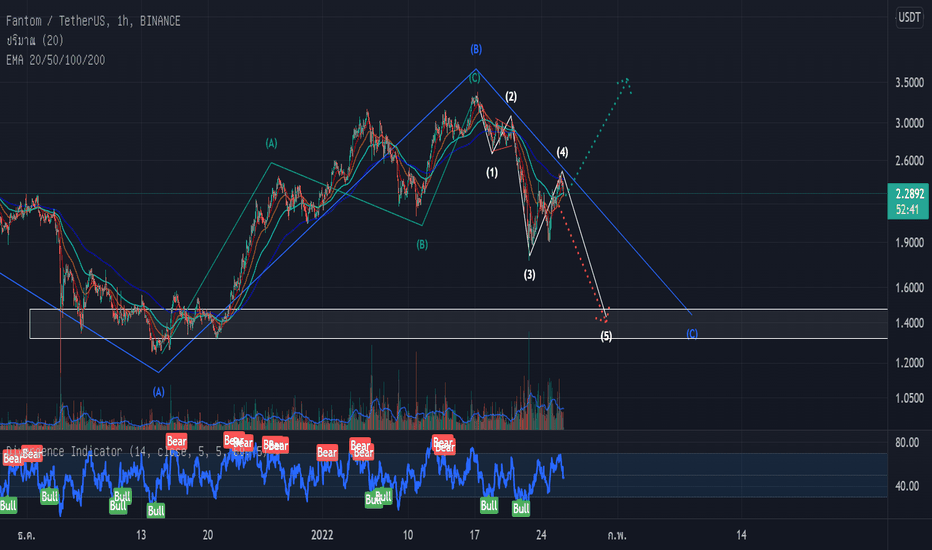Select the green (A) wave label
Viewport: 932px width, 550px height.
pos(271,143)
